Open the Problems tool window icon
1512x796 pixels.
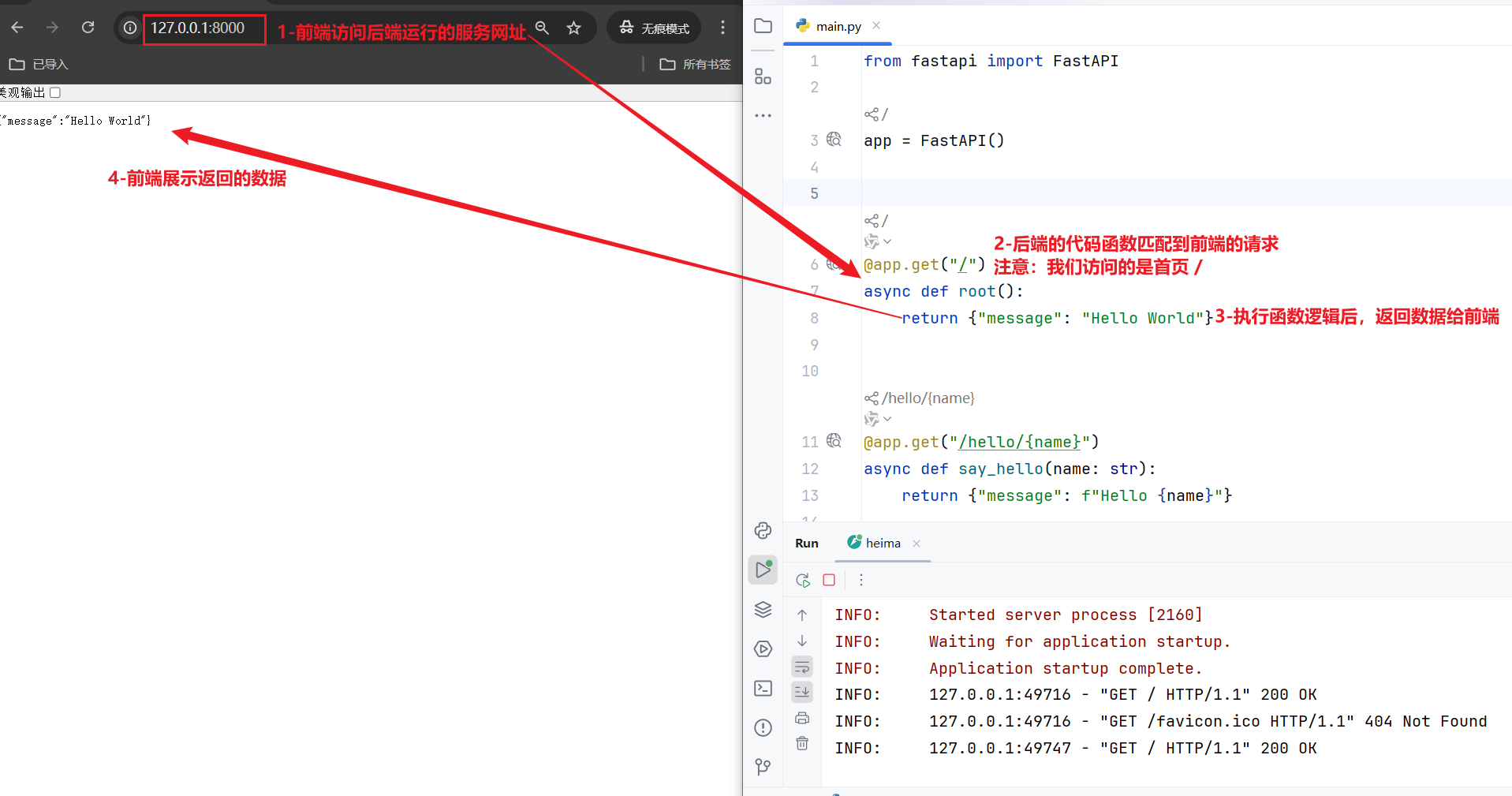[763, 728]
